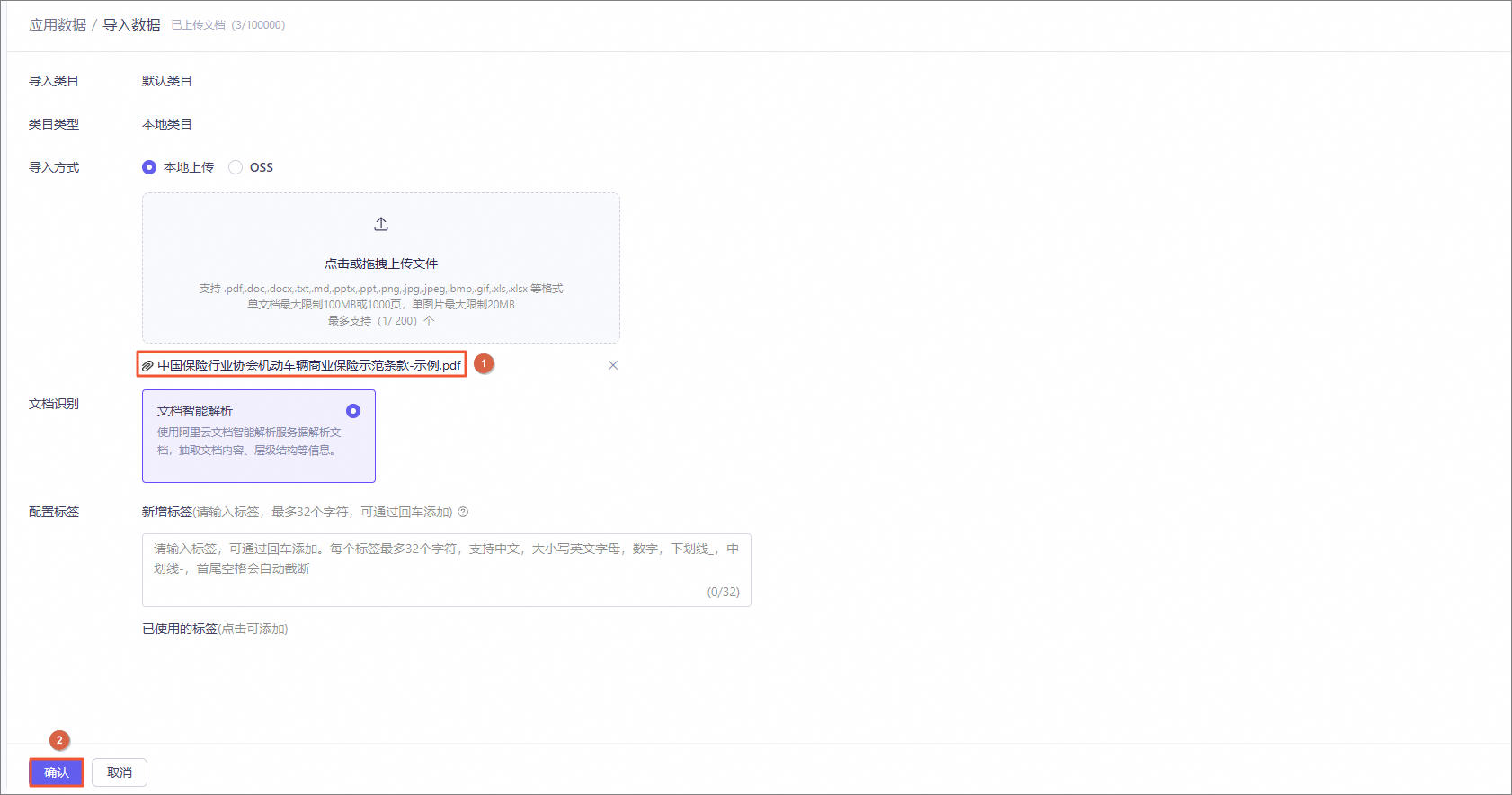Remove the uploaded pdf with the X icon
This screenshot has height=795, width=1512.
coord(613,365)
